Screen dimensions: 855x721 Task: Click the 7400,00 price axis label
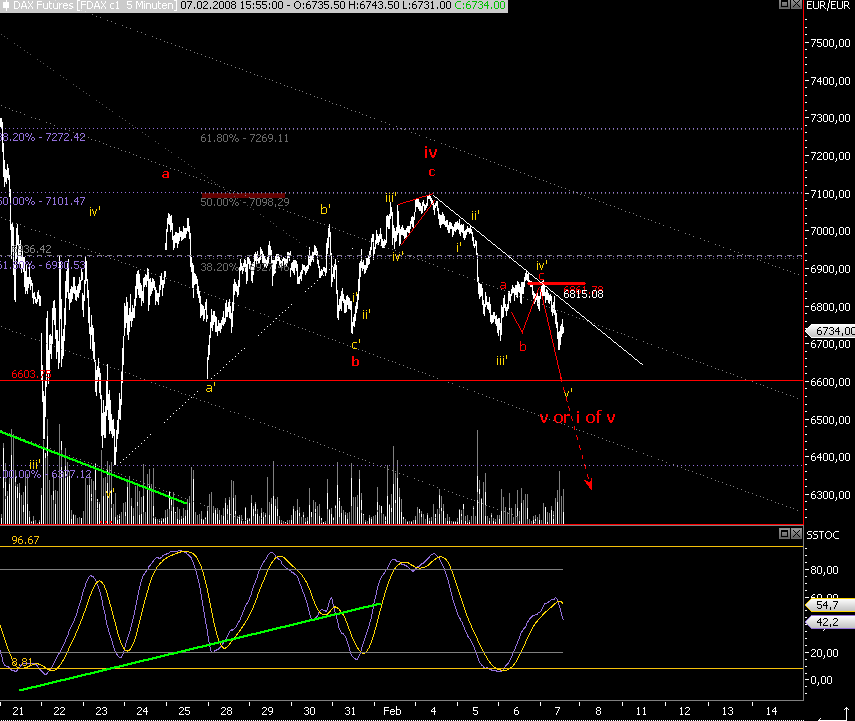click(830, 81)
